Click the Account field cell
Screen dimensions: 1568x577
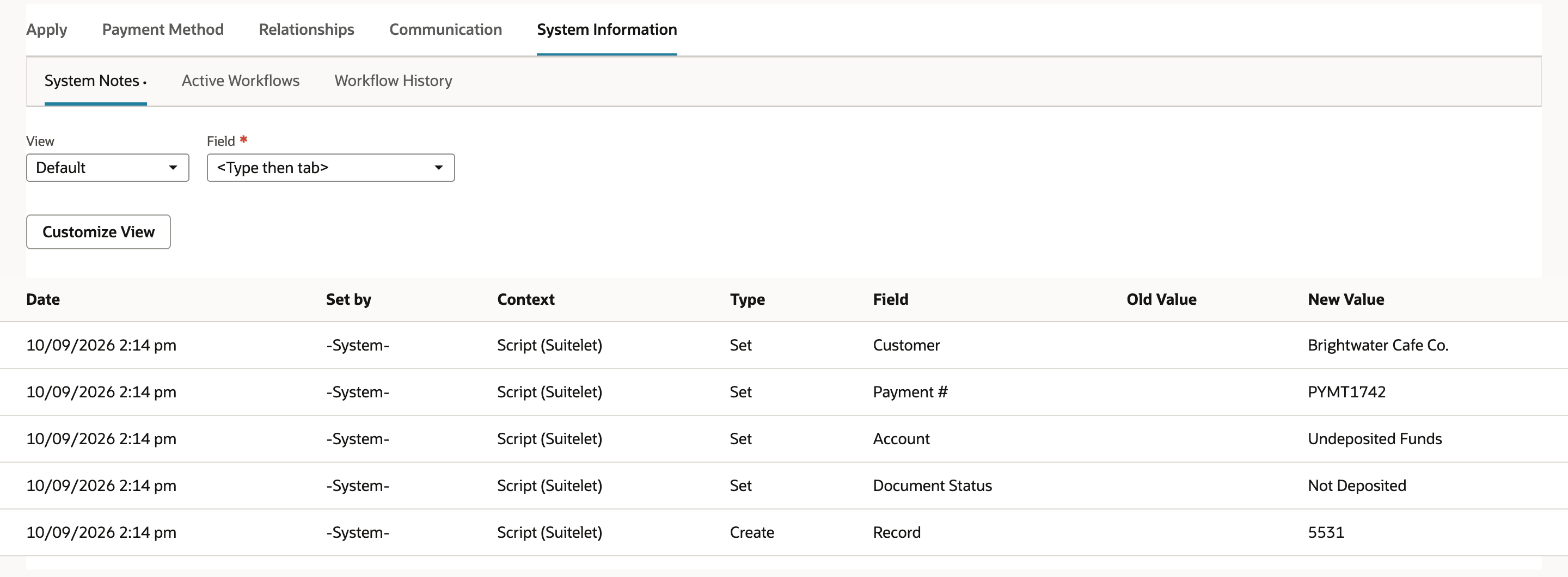tap(901, 439)
